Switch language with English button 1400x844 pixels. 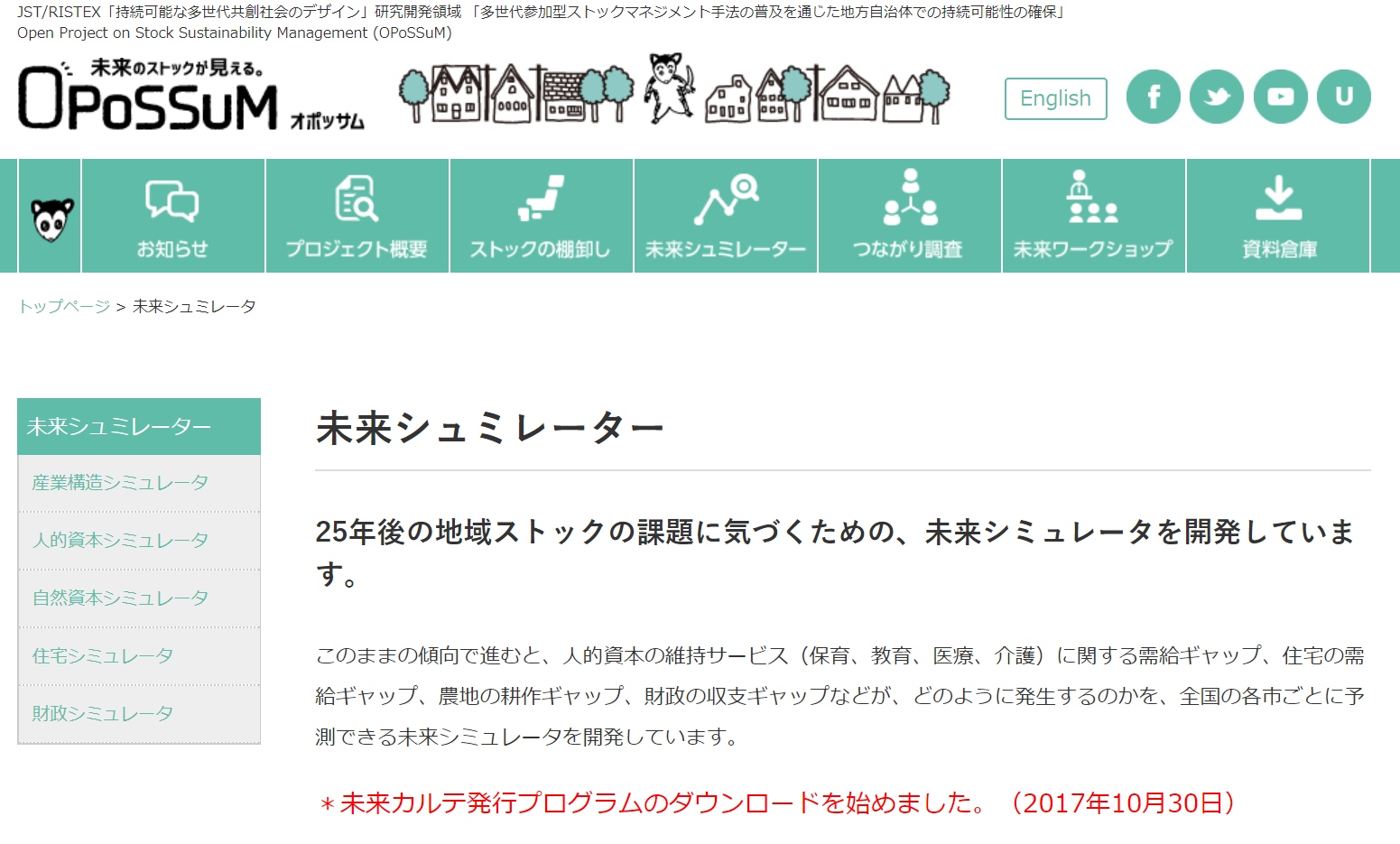1055,98
